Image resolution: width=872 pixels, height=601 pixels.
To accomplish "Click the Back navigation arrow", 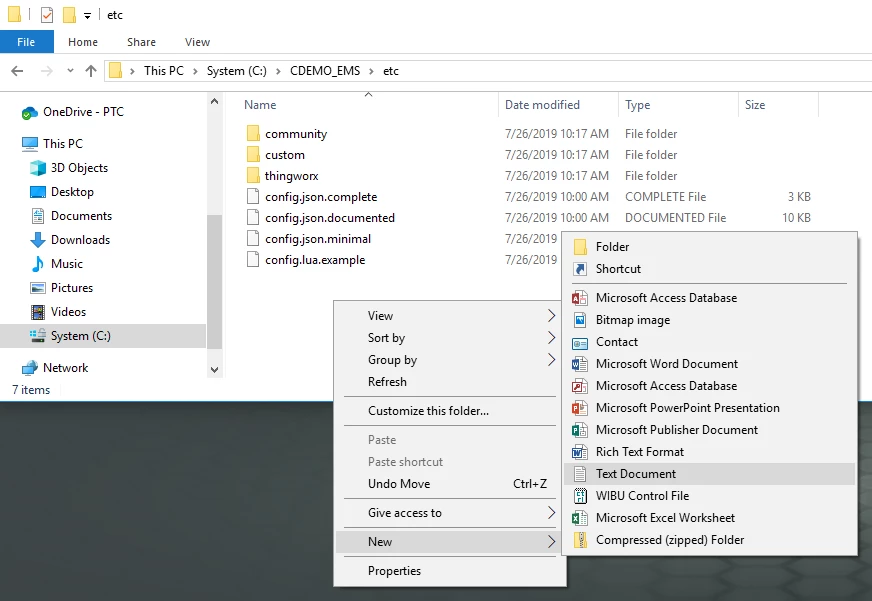I will tap(17, 71).
